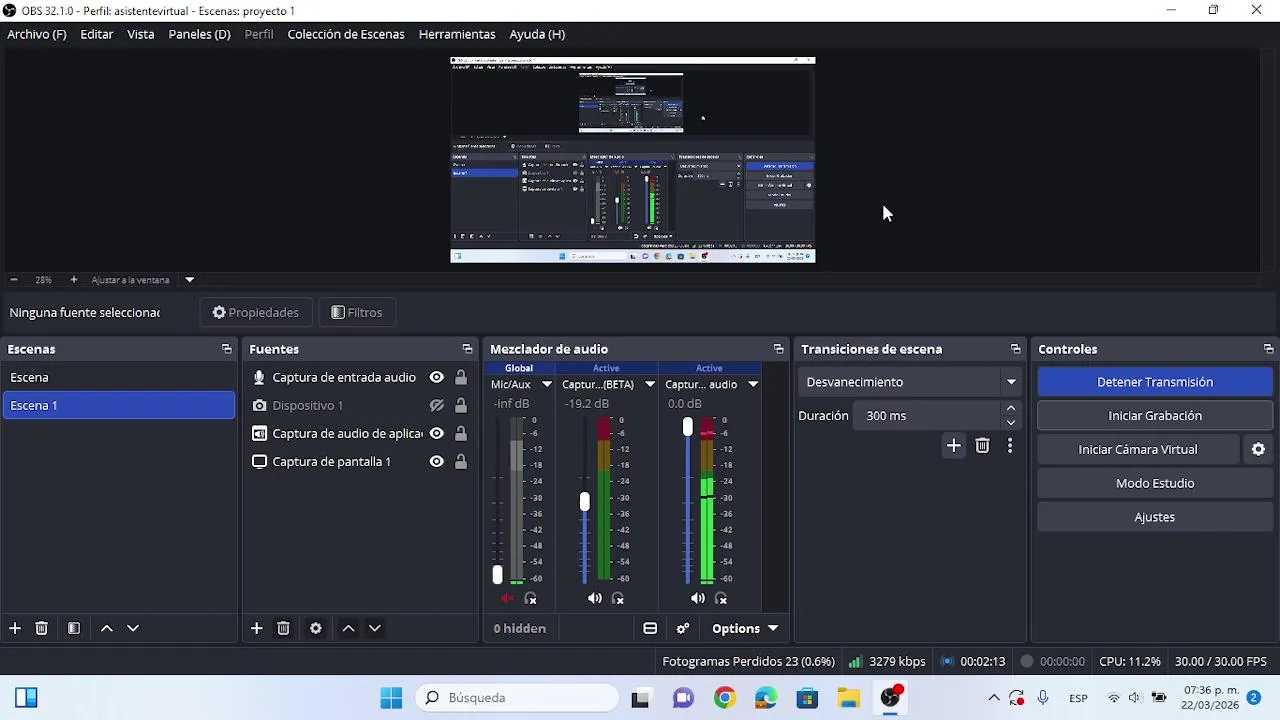The height and width of the screenshot is (720, 1280).
Task: Open the Editar menu
Action: pos(97,34)
